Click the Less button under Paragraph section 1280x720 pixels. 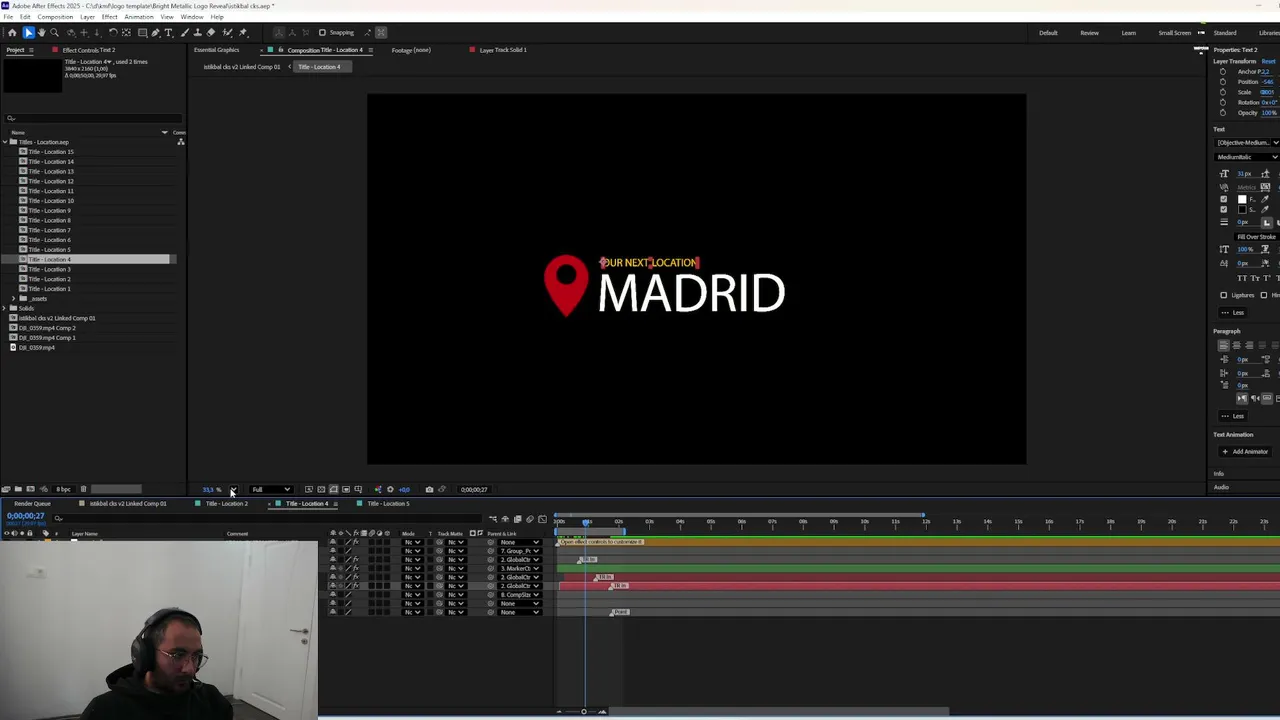[1233, 415]
